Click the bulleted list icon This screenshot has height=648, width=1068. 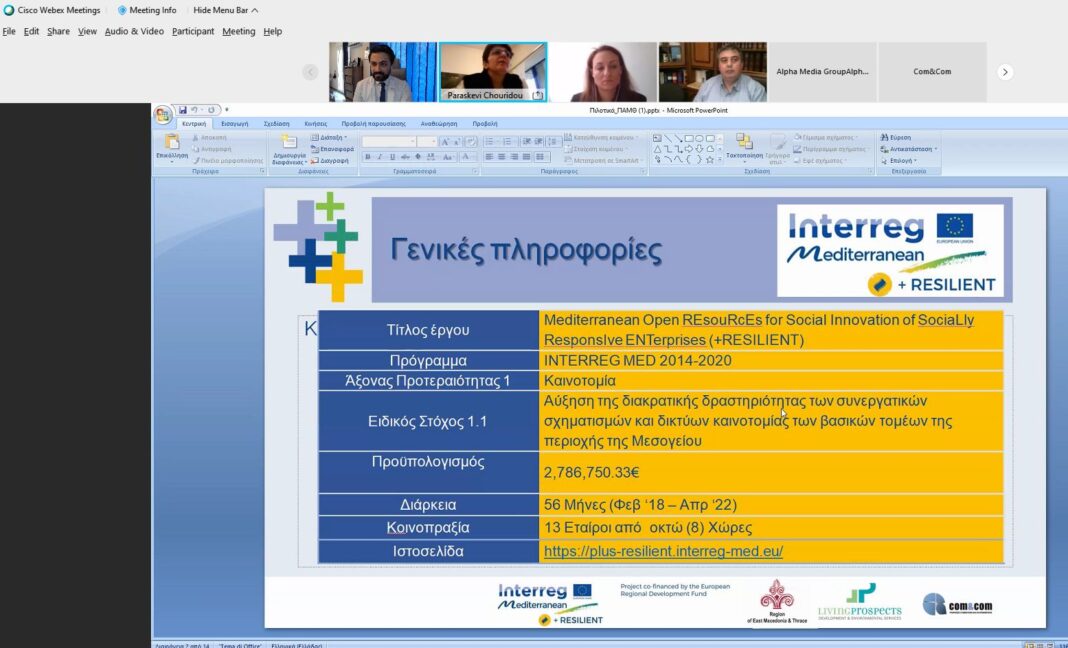point(490,142)
